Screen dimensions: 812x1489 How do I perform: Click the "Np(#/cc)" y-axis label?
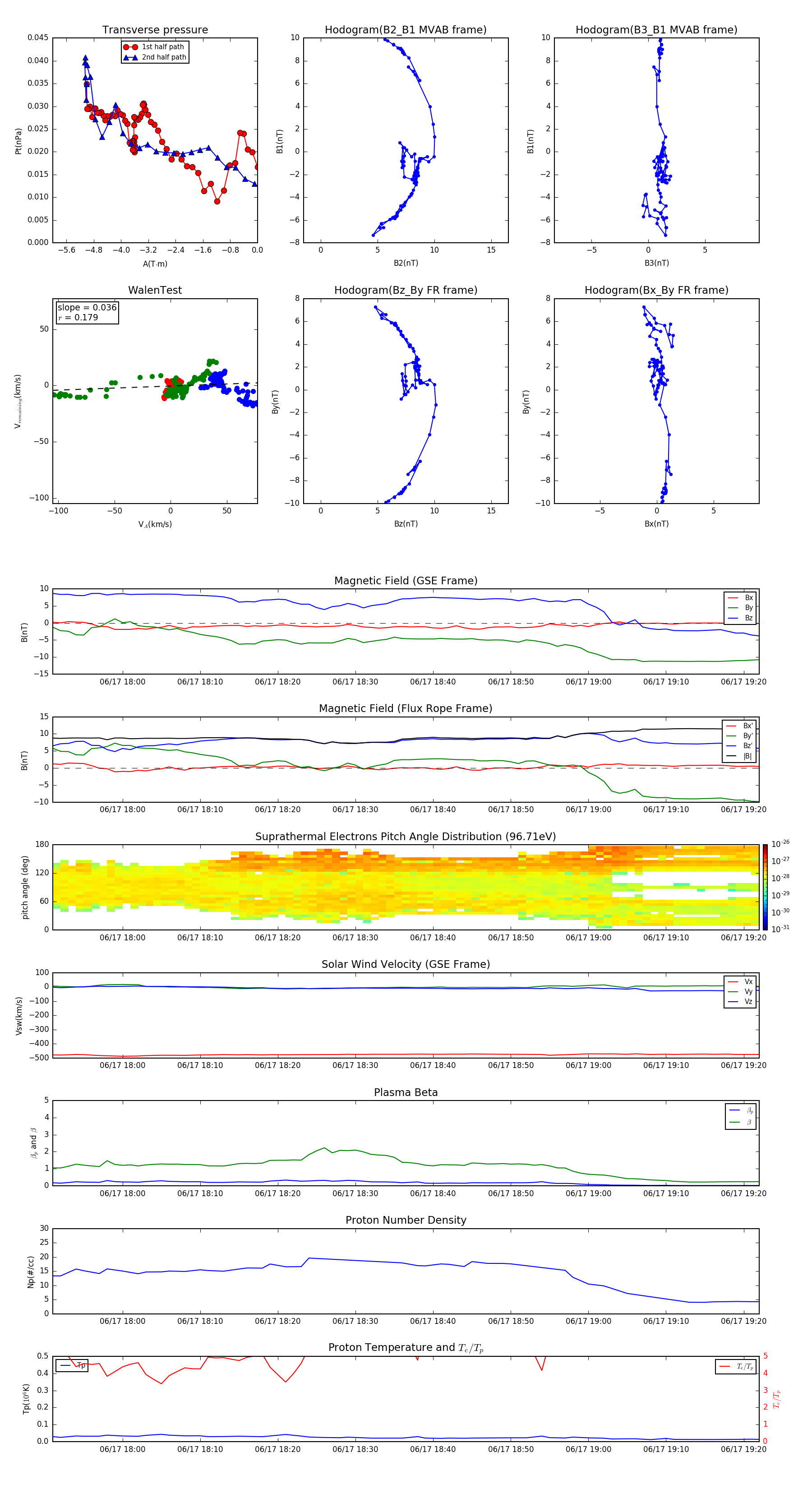[x=31, y=1271]
